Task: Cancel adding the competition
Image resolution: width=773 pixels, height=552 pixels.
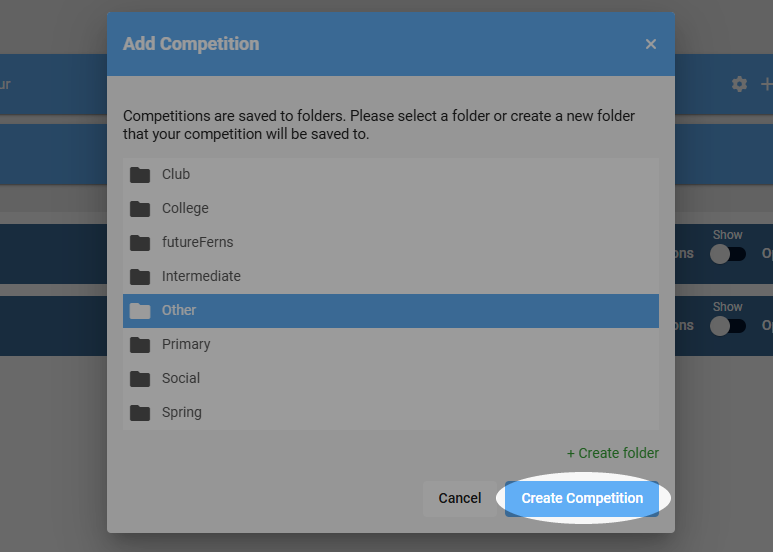Action: 459,498
